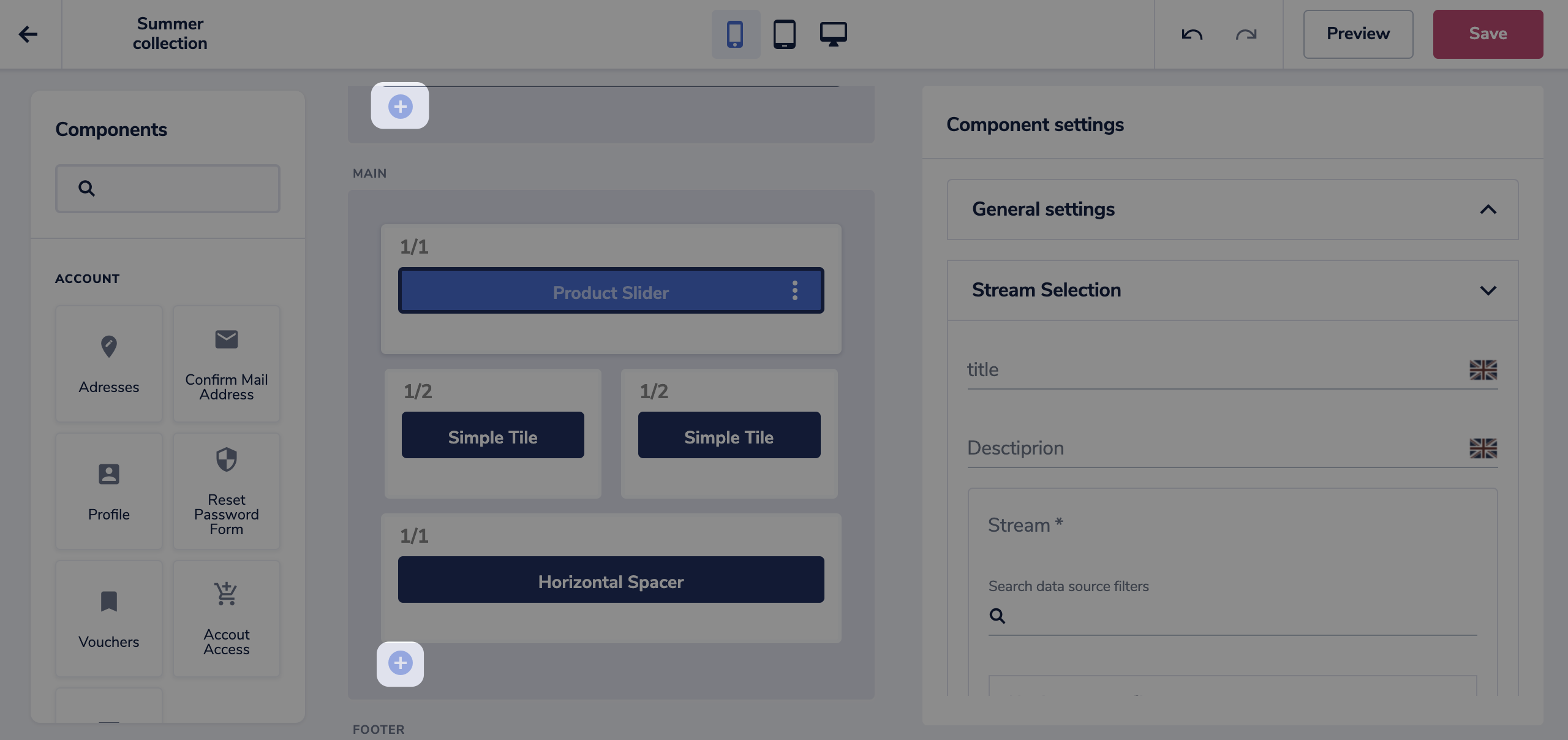Select the Product Slider block
The image size is (1568, 740).
pyautogui.click(x=611, y=291)
